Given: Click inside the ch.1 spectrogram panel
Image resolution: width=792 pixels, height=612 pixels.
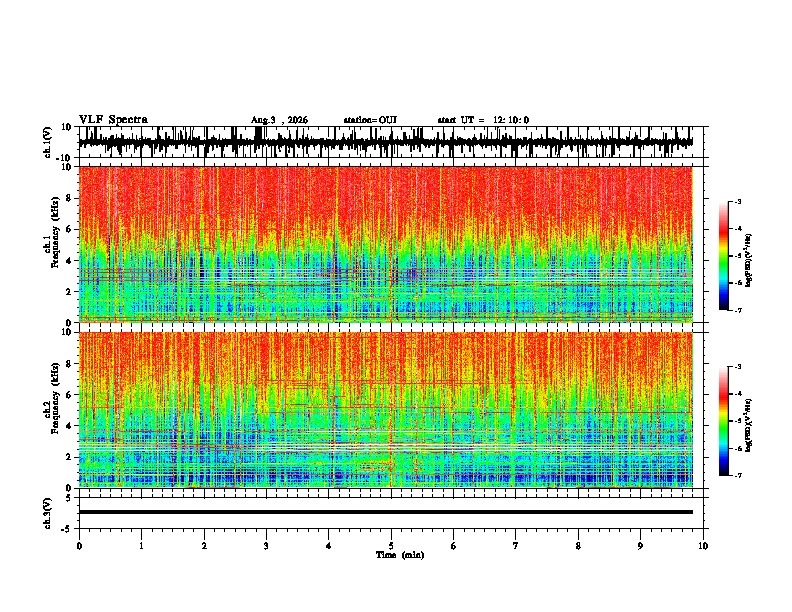Looking at the screenshot, I should (x=386, y=244).
